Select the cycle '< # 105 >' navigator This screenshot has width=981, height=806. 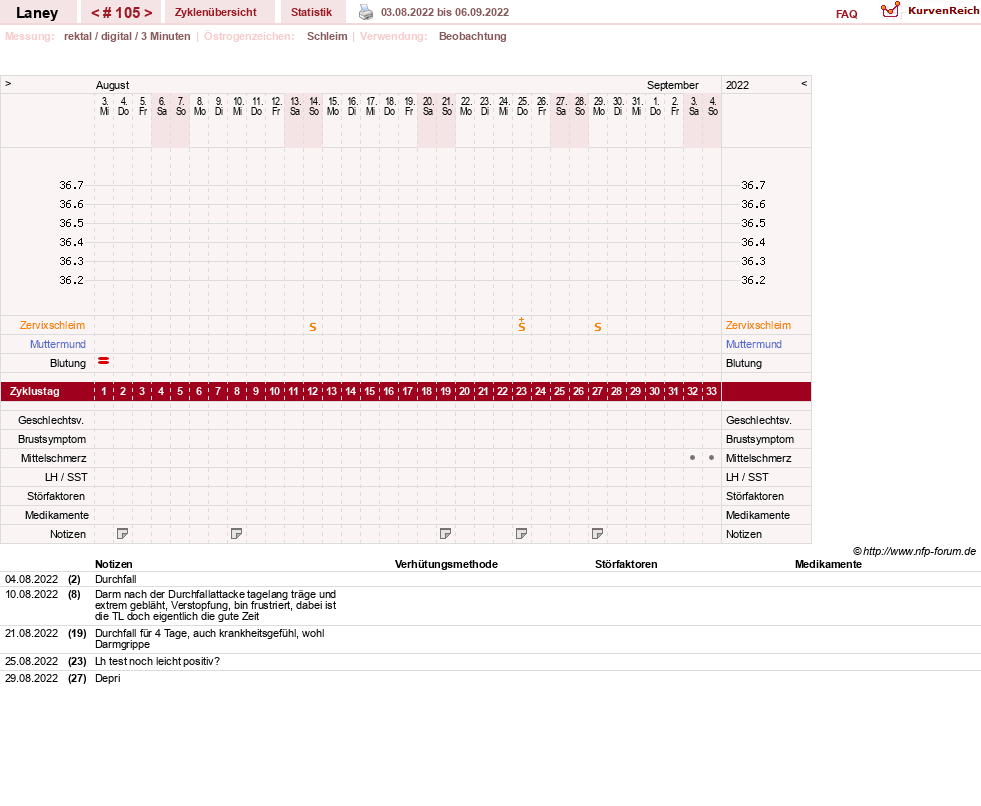[121, 13]
